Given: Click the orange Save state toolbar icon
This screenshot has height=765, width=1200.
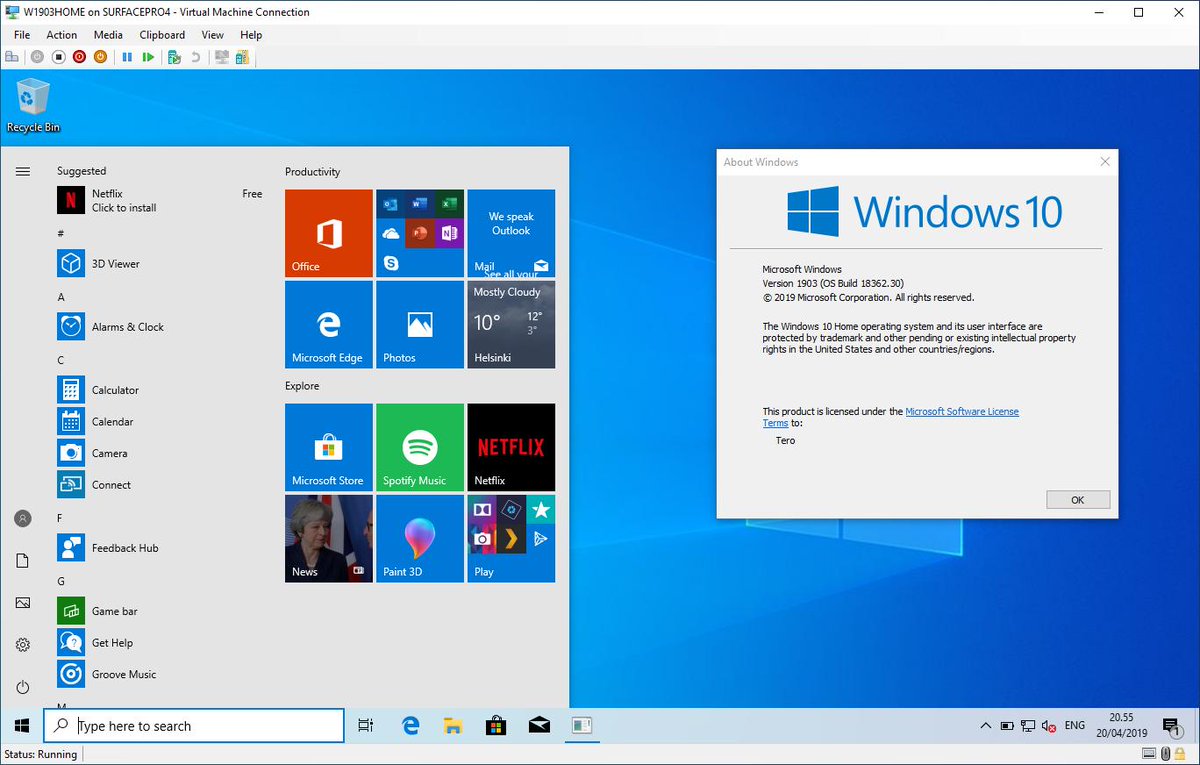Looking at the screenshot, I should [x=100, y=57].
